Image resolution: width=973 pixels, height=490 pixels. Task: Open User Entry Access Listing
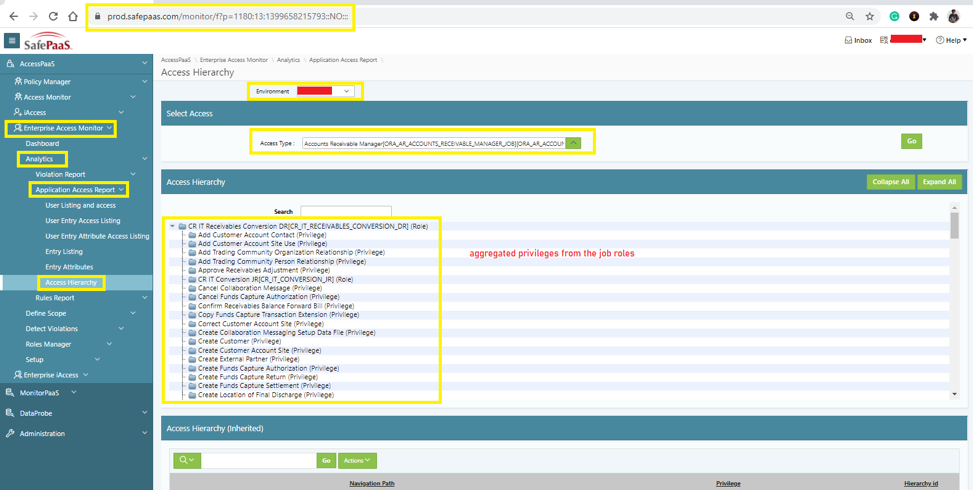[x=83, y=221]
